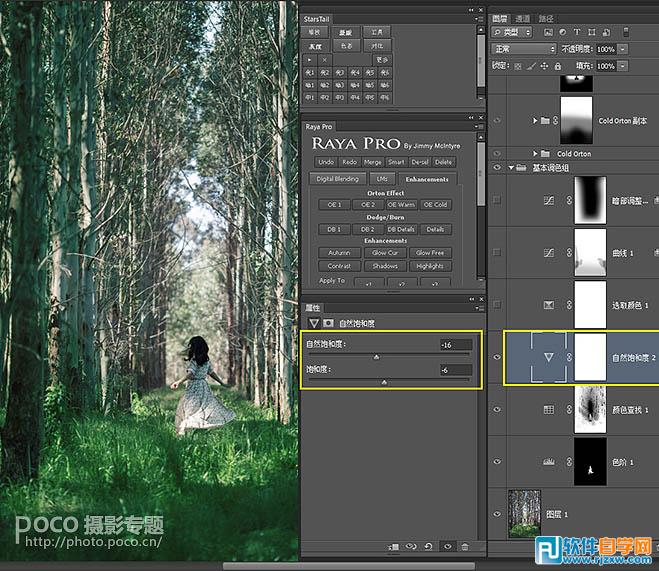The width and height of the screenshot is (659, 571).
Task: Lock all padlock icon
Action: (558, 66)
